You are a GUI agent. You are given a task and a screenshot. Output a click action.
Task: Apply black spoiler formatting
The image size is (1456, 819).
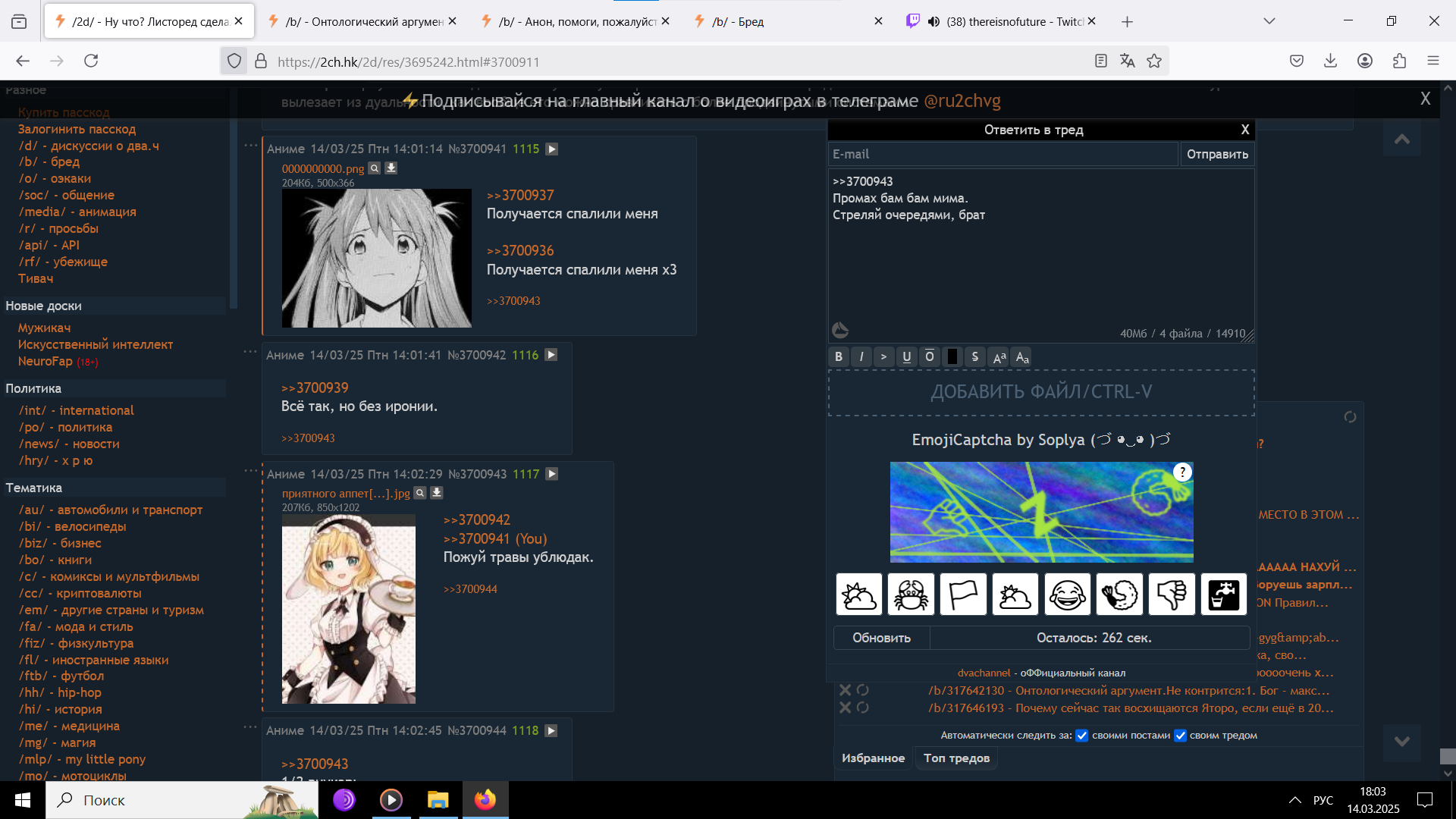pyautogui.click(x=952, y=357)
